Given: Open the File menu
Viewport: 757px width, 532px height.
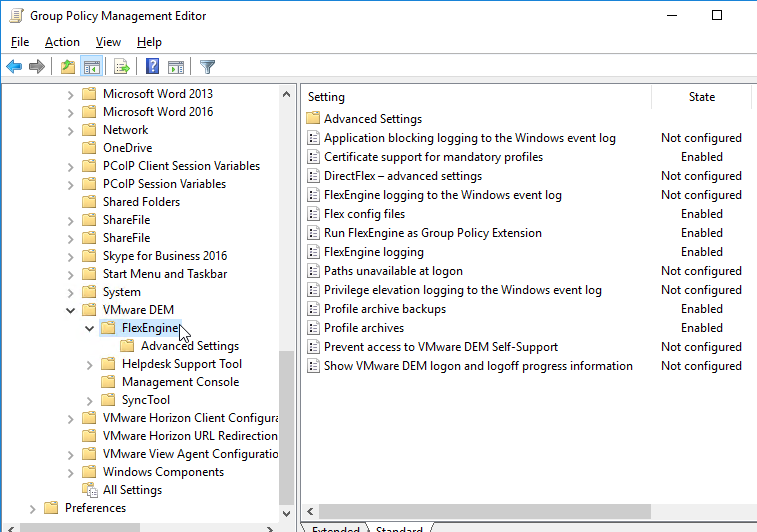Looking at the screenshot, I should coord(20,42).
